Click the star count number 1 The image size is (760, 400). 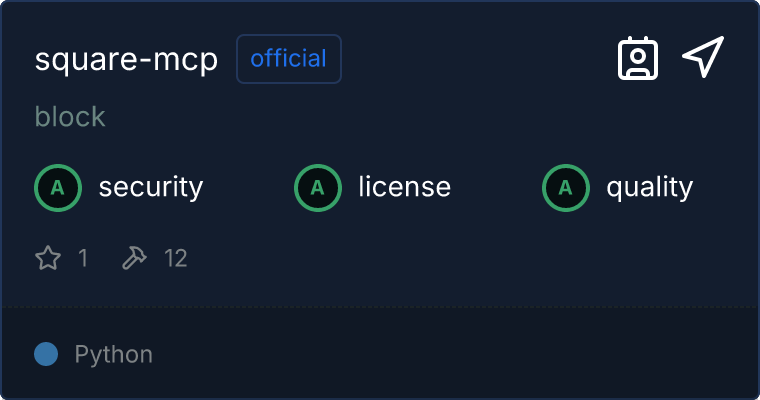click(83, 258)
